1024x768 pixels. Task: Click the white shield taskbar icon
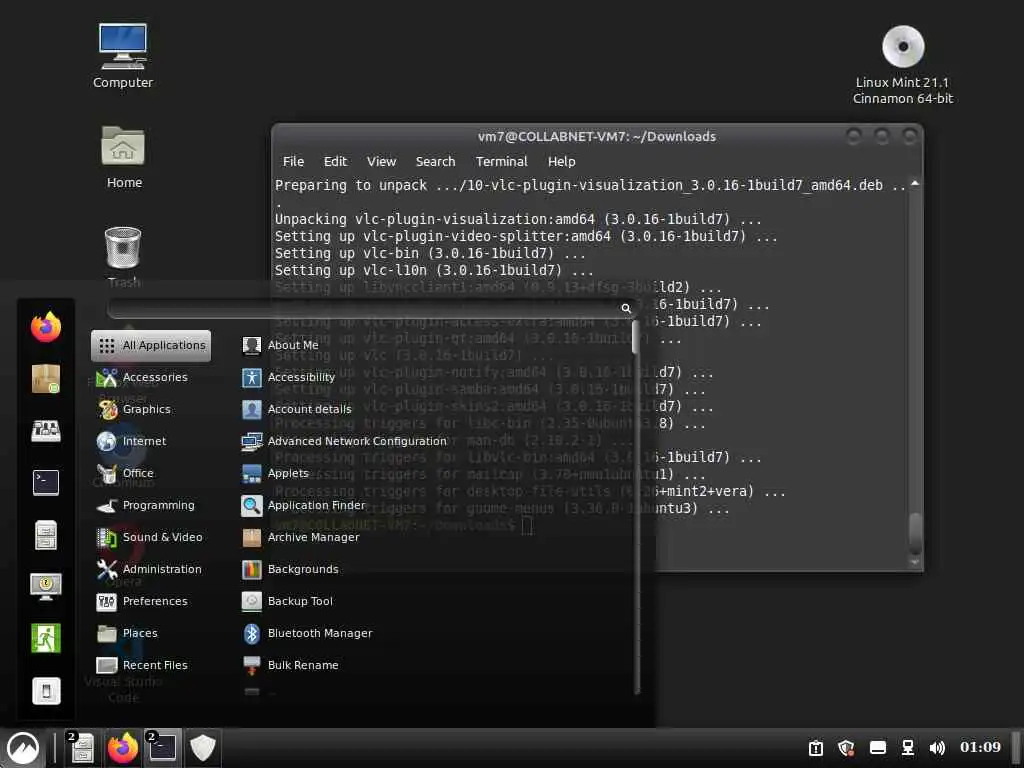(x=202, y=748)
